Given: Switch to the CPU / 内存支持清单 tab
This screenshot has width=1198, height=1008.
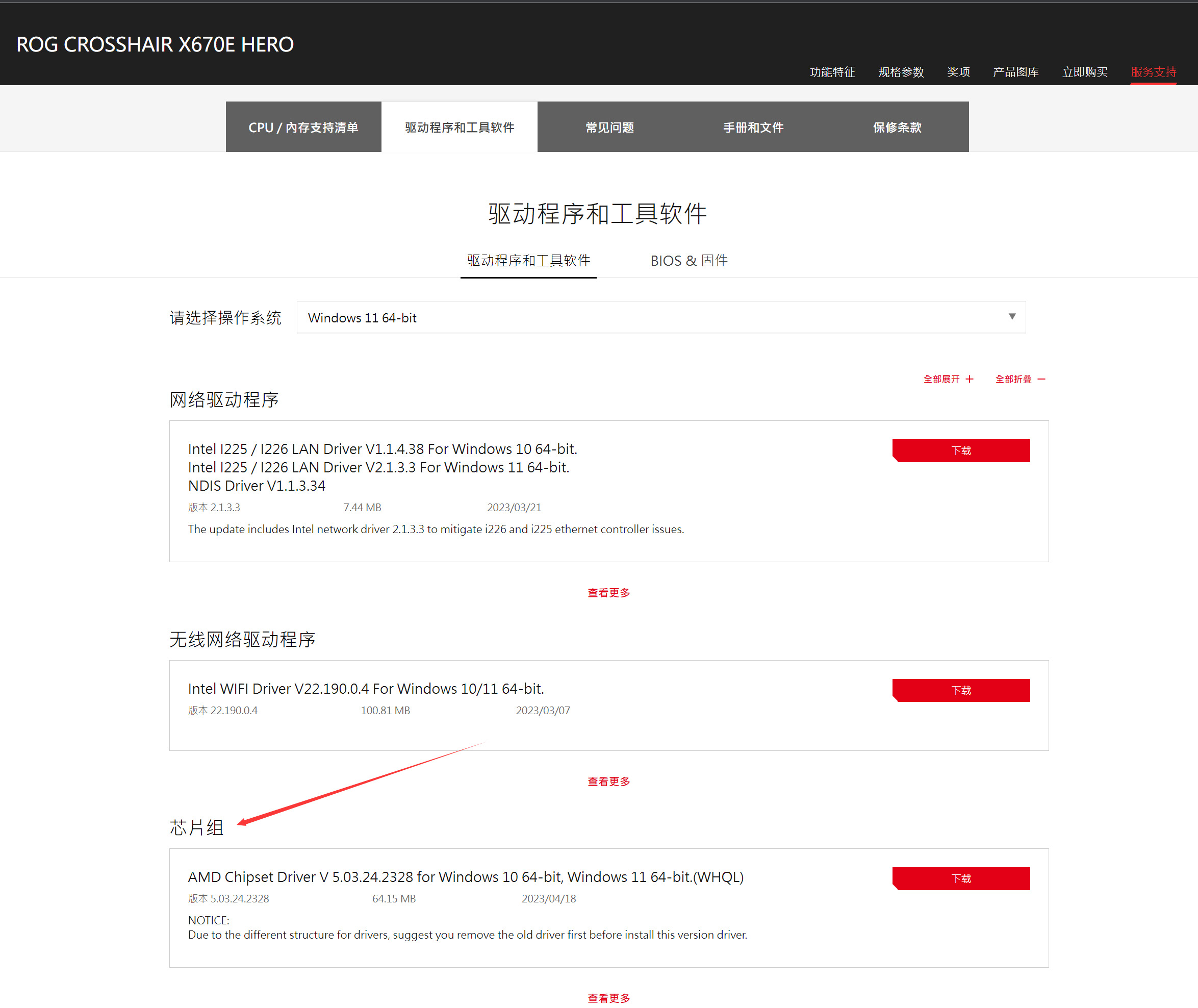Looking at the screenshot, I should 303,127.
